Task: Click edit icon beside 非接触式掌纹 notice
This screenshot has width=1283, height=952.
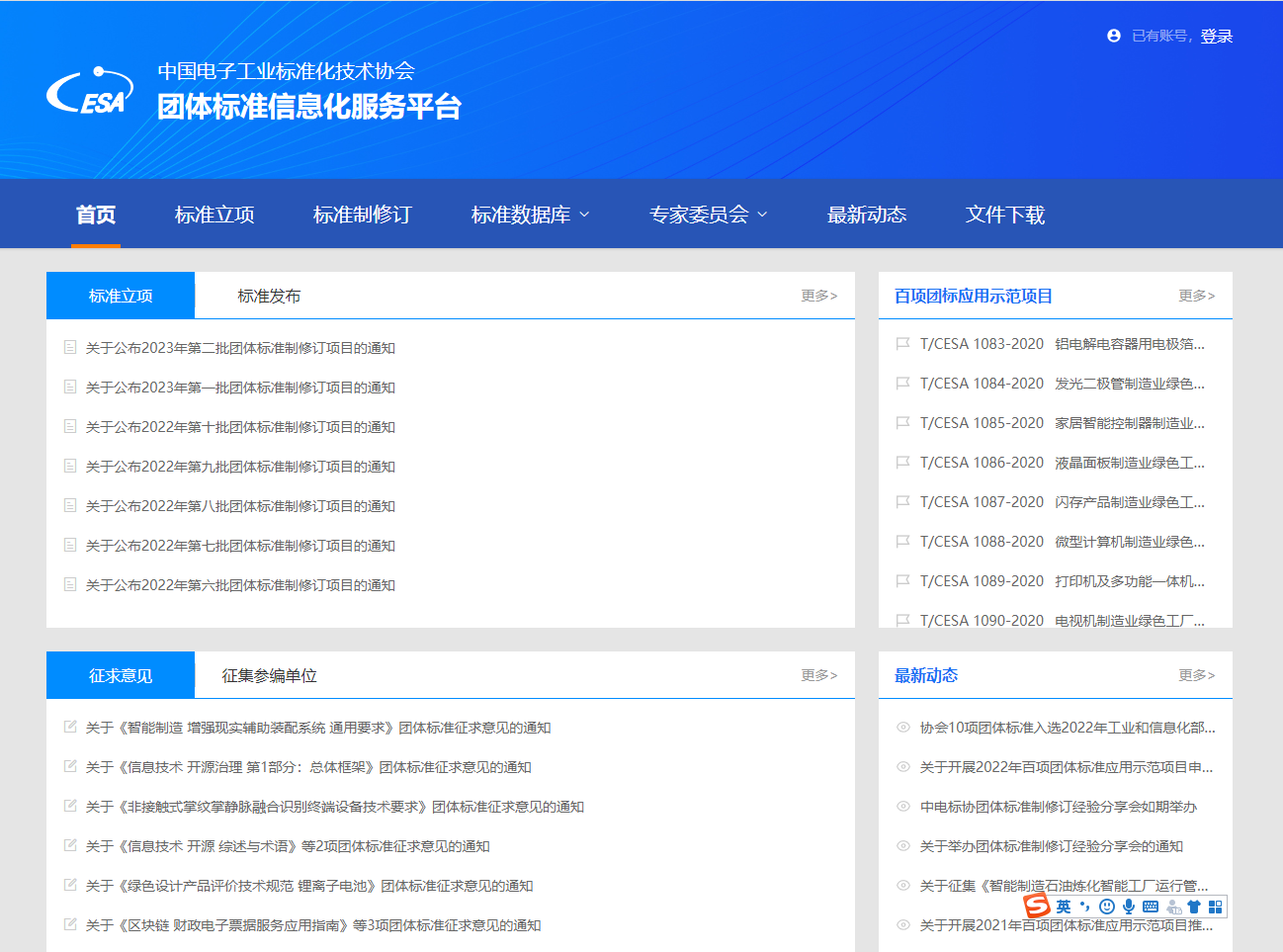Action: 70,806
